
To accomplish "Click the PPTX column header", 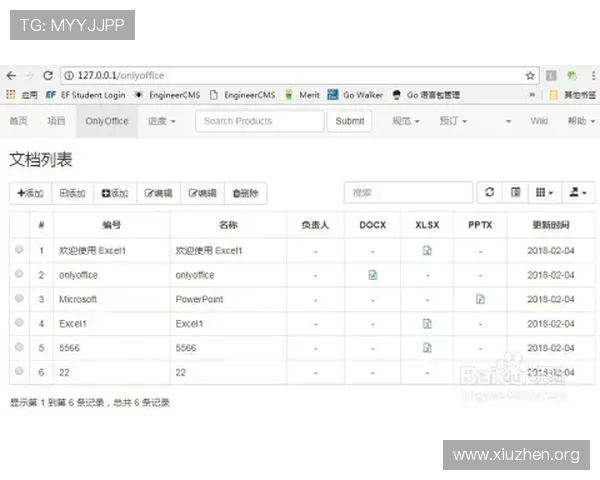I will pyautogui.click(x=480, y=225).
